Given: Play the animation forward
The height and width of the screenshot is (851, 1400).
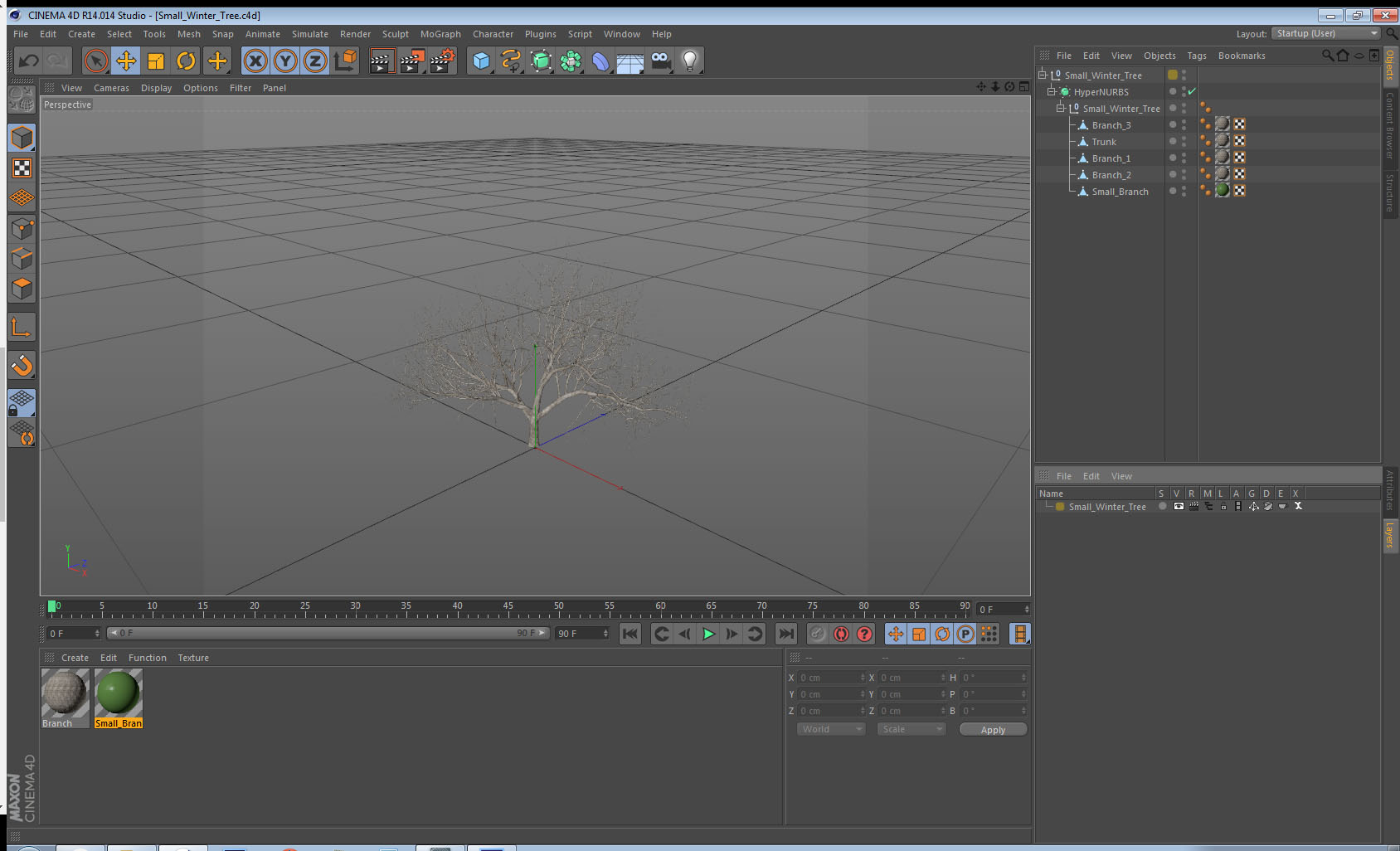Looking at the screenshot, I should coord(708,634).
